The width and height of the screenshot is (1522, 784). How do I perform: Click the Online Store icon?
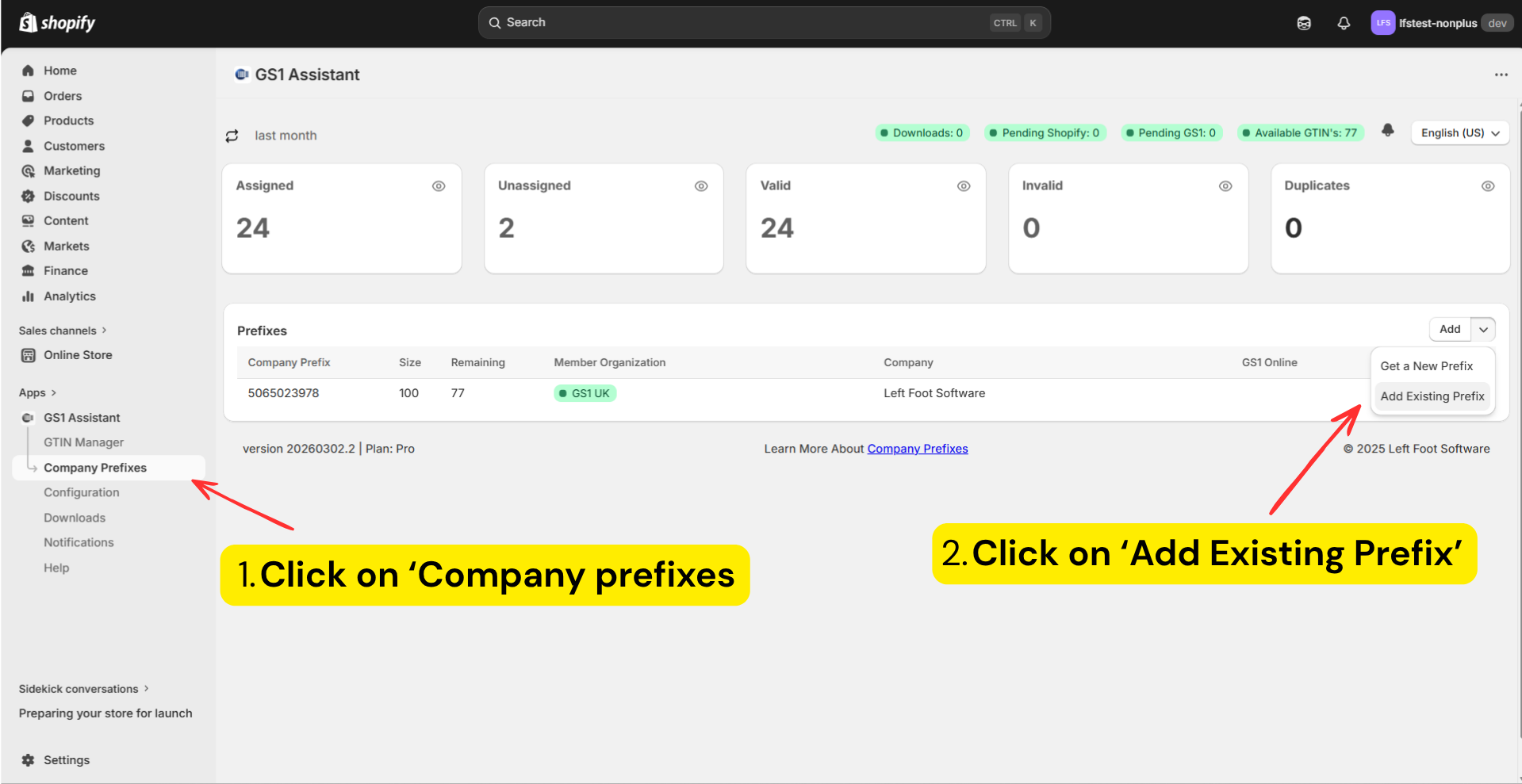(29, 355)
